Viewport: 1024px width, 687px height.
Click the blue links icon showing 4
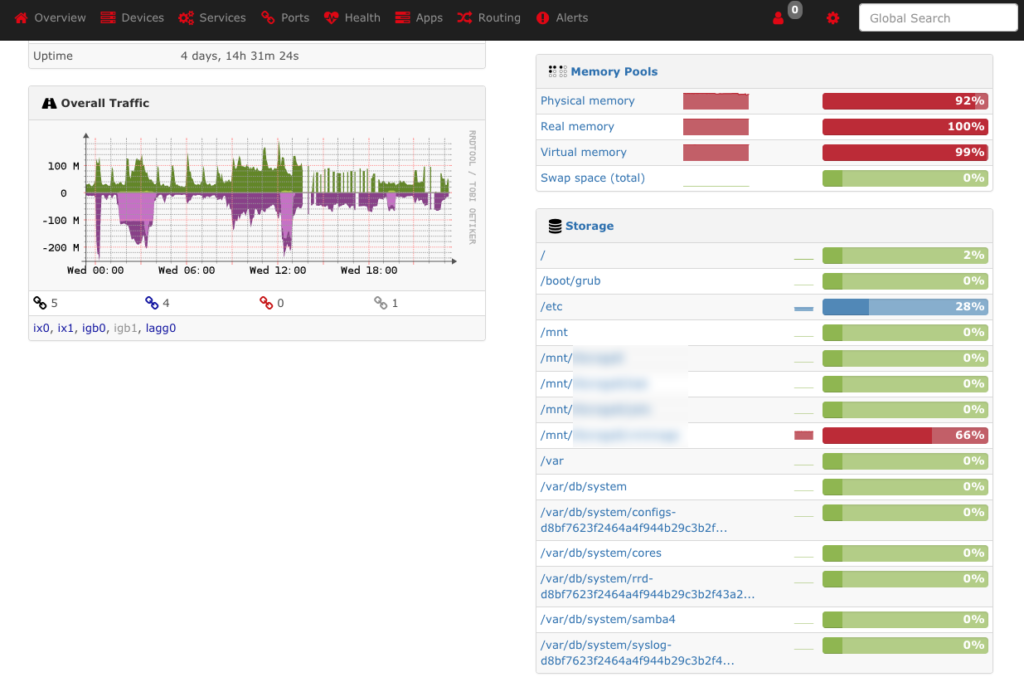pos(152,303)
